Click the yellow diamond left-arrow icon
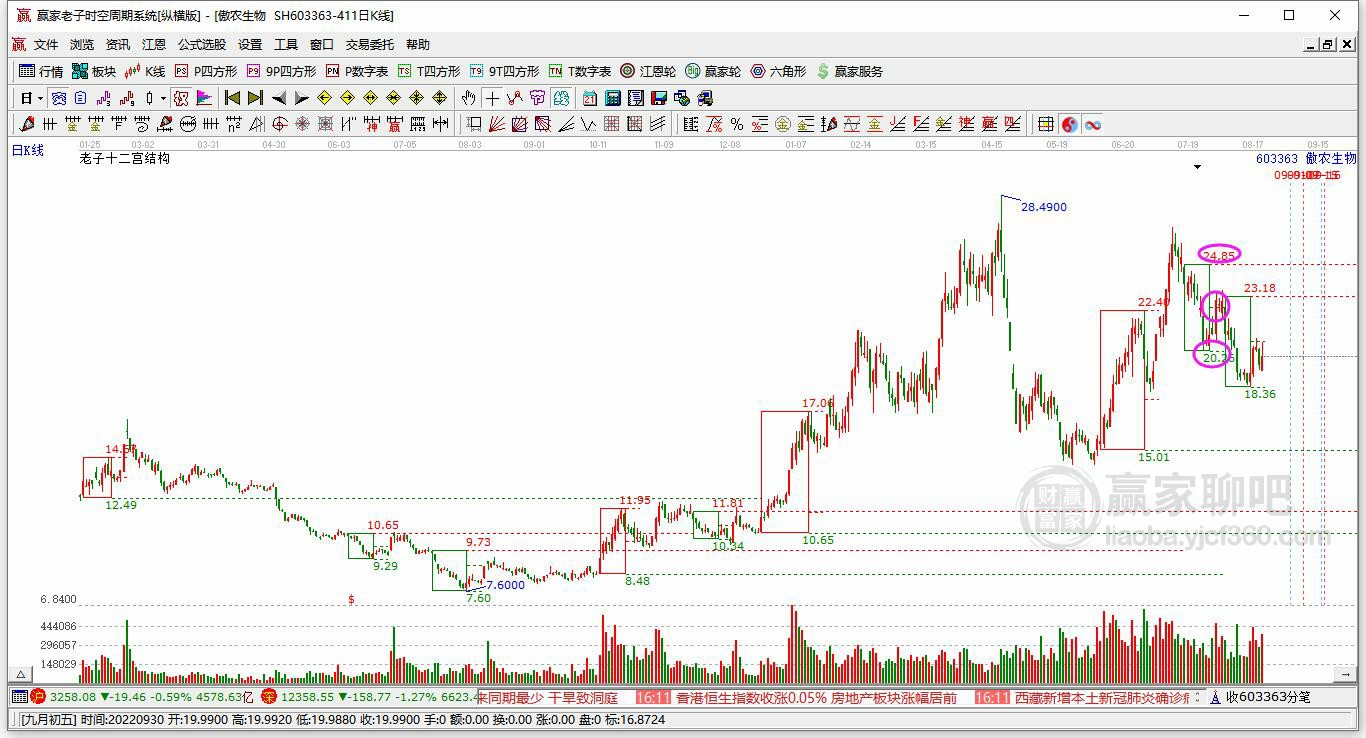This screenshot has height=738, width=1366. click(x=324, y=98)
